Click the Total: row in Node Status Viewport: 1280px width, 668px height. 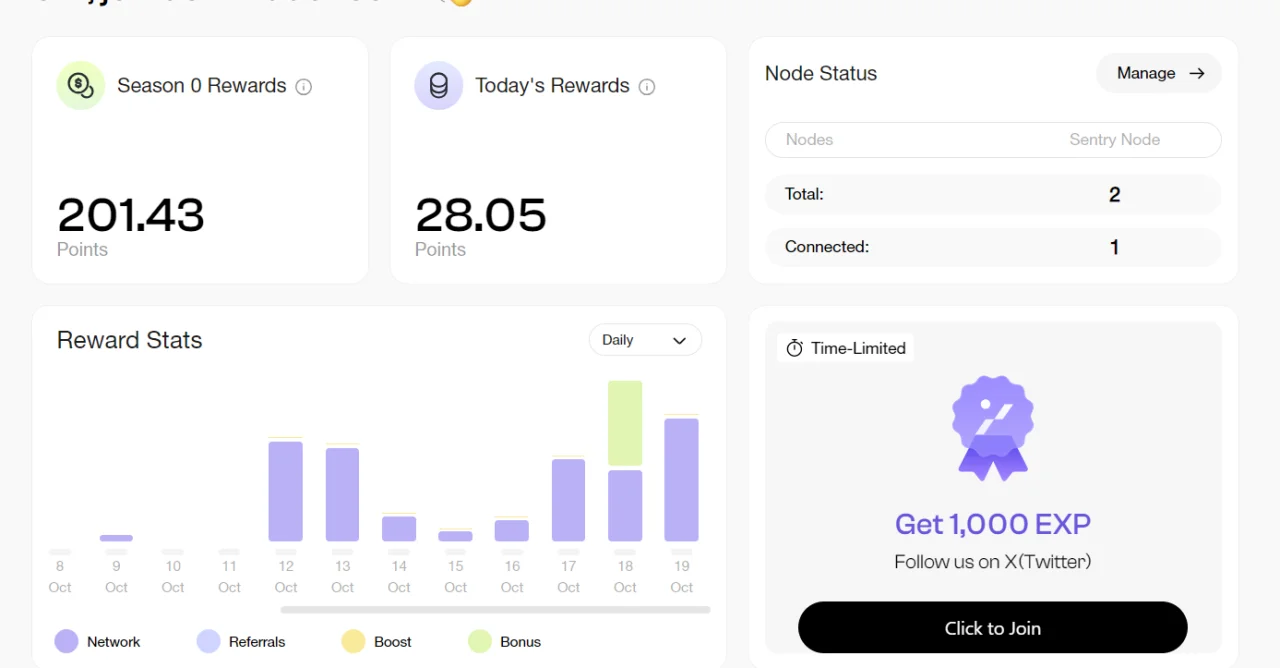[x=993, y=194]
